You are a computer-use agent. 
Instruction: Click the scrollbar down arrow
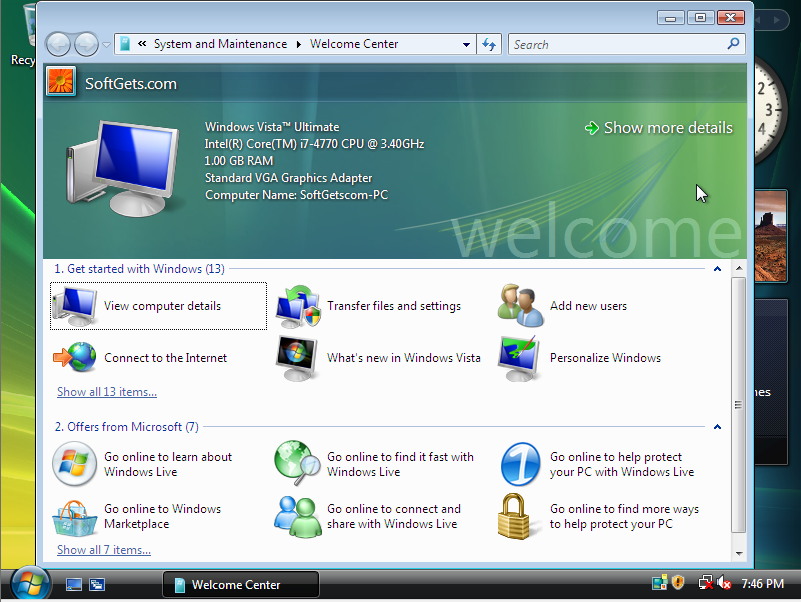pyautogui.click(x=739, y=553)
